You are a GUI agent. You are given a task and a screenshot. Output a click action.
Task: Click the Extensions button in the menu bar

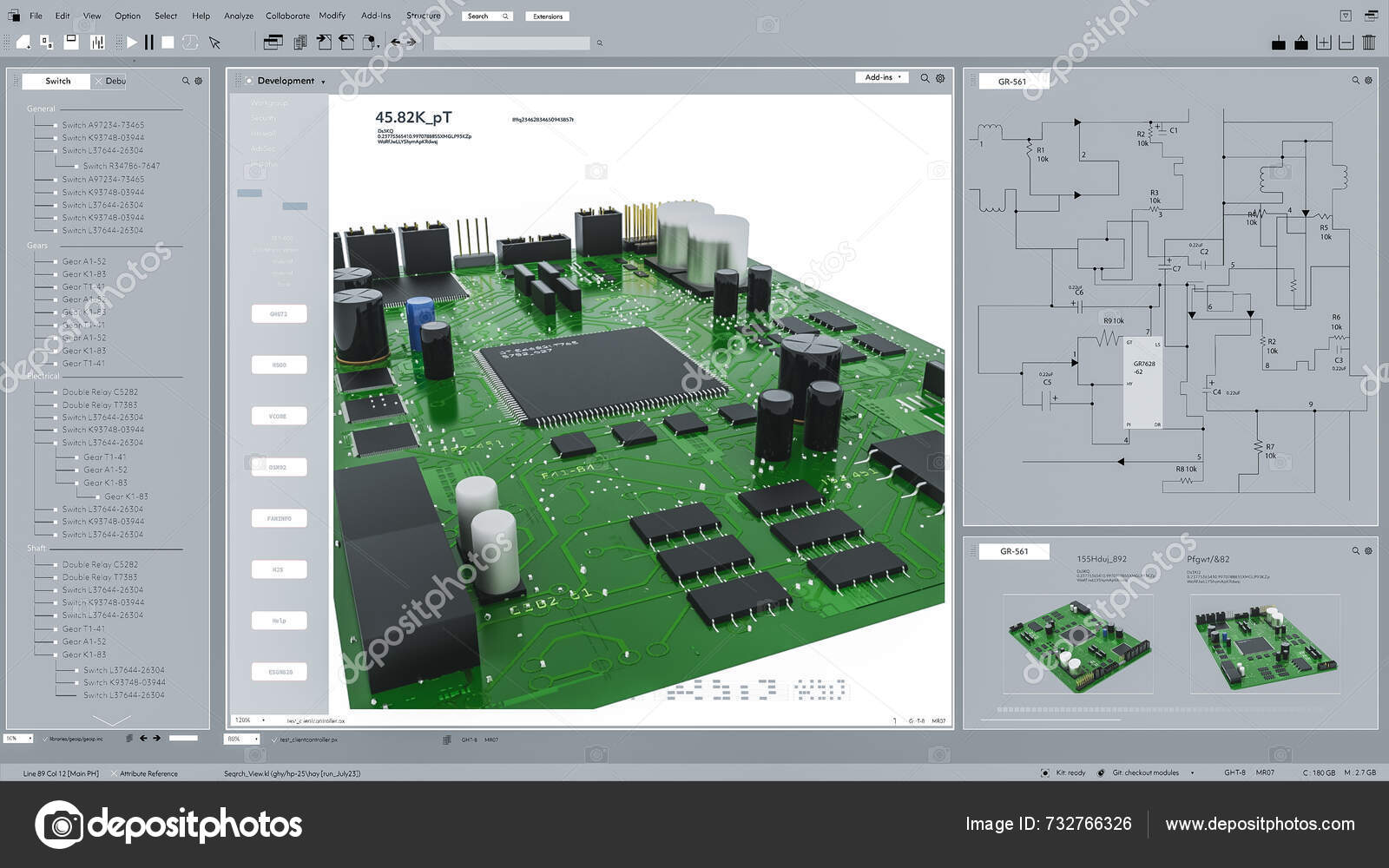point(547,16)
